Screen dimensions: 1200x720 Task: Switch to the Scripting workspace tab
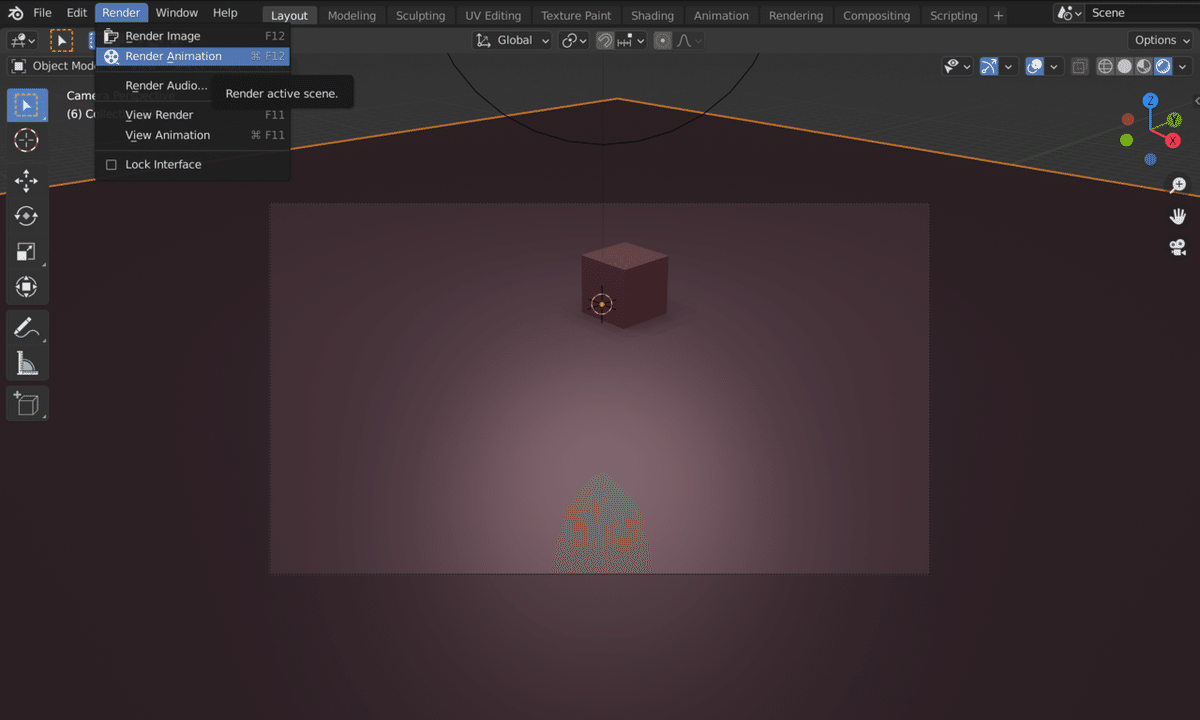(x=954, y=15)
